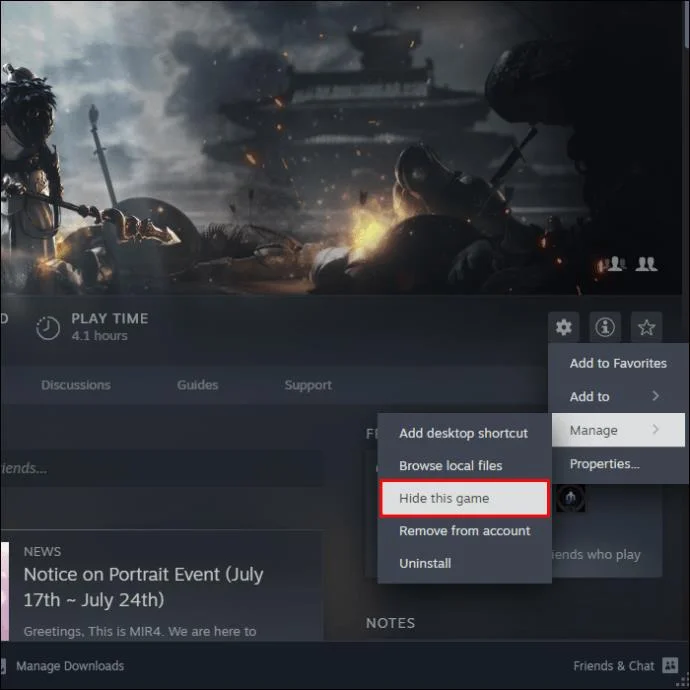
Task: Open the Add to menu entry
Action: (618, 396)
